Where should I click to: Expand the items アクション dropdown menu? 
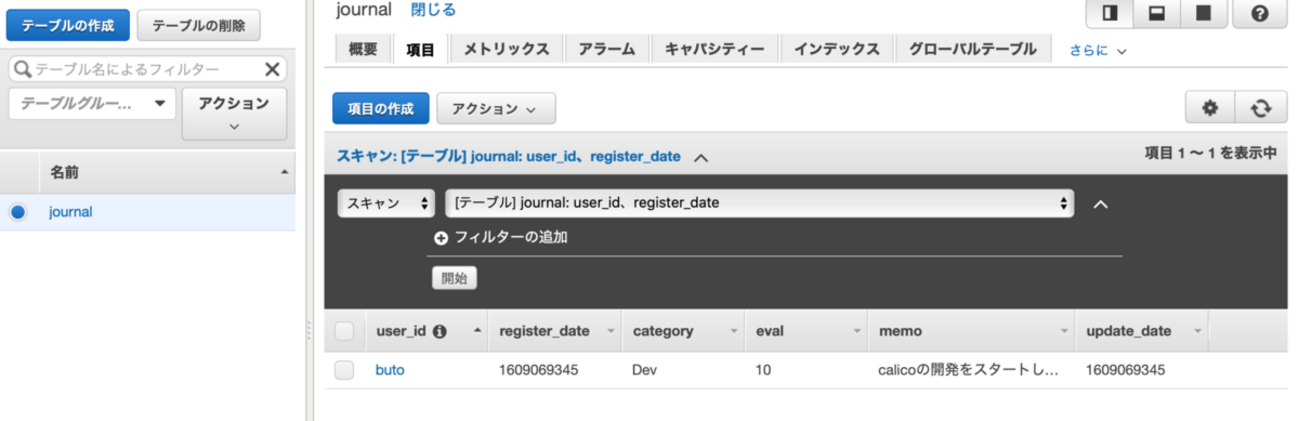click(495, 108)
